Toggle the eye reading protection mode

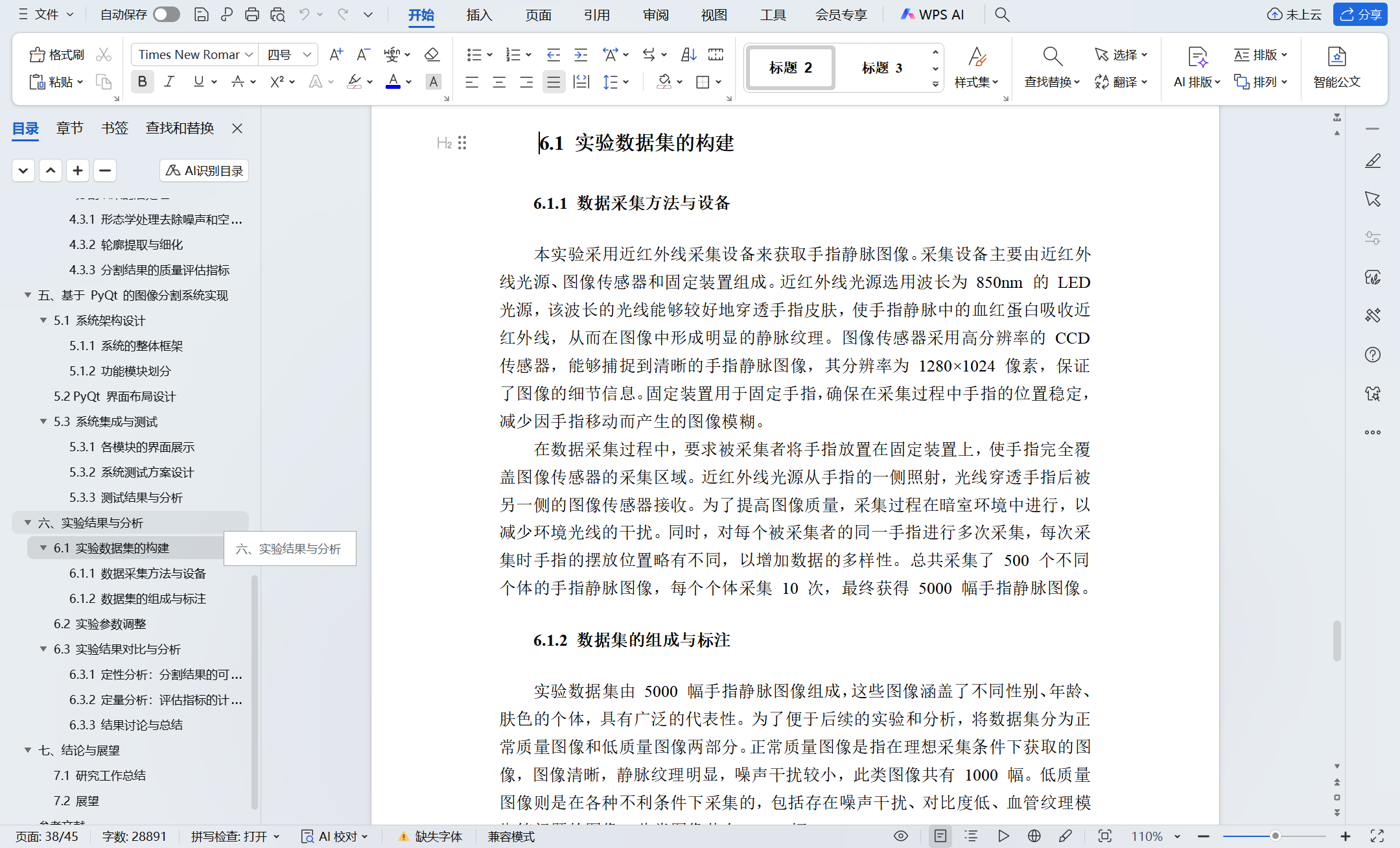point(900,836)
